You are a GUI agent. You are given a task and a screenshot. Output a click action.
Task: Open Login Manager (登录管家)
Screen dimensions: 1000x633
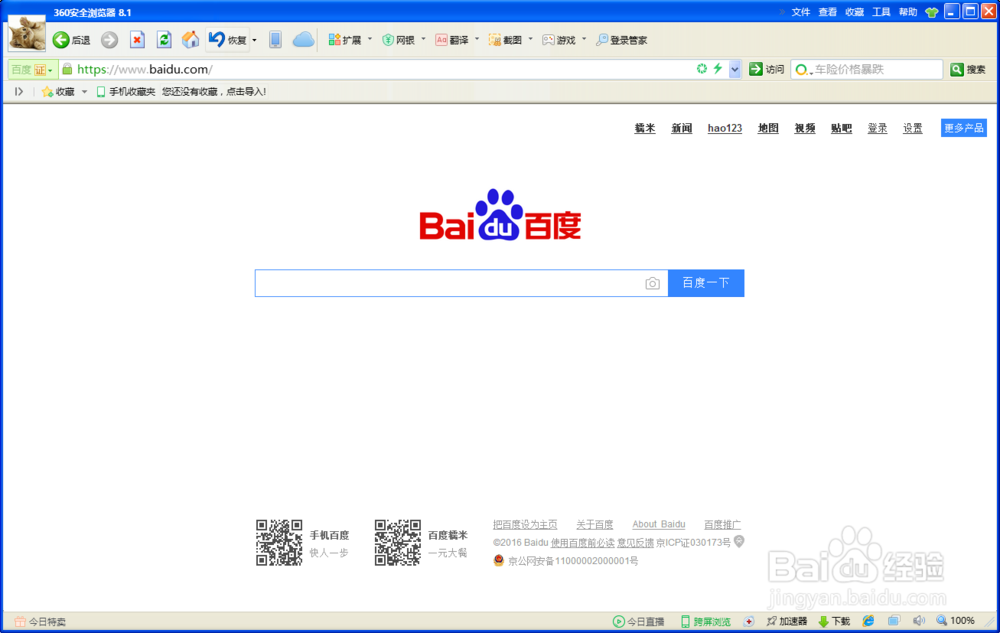[x=622, y=40]
